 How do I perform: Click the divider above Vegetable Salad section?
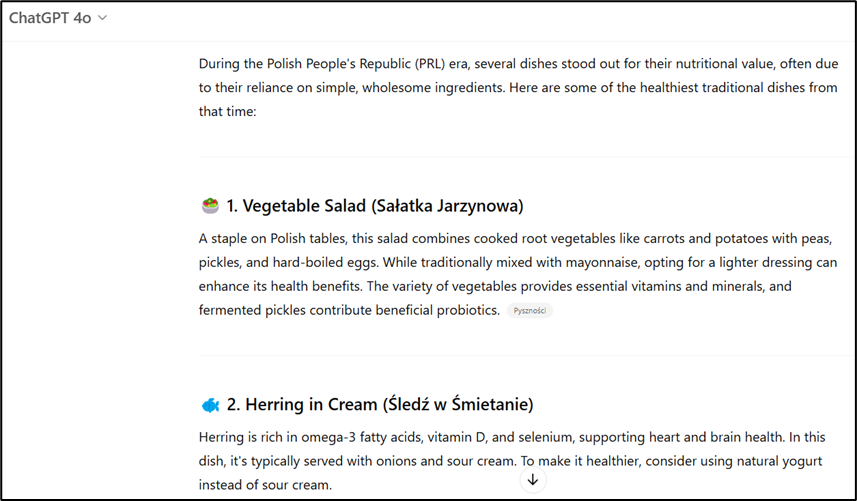[526, 157]
